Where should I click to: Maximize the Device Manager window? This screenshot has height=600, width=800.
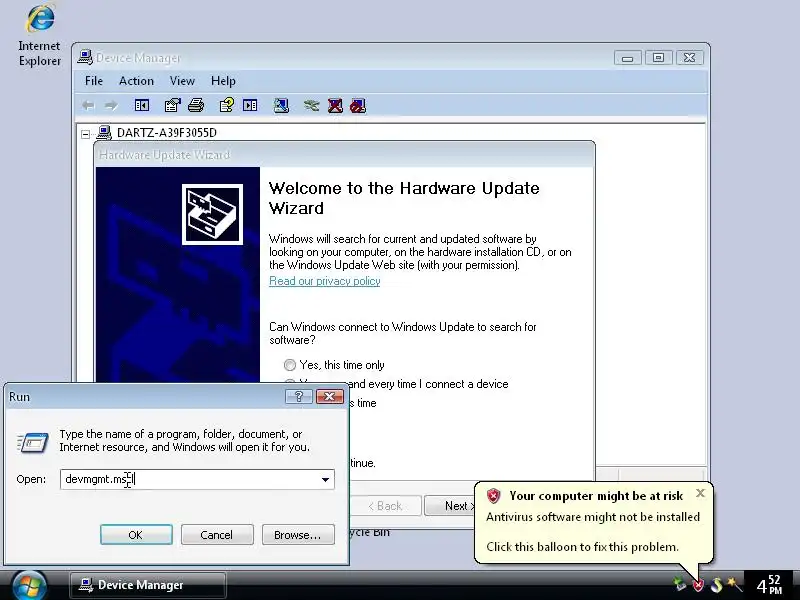(x=658, y=58)
